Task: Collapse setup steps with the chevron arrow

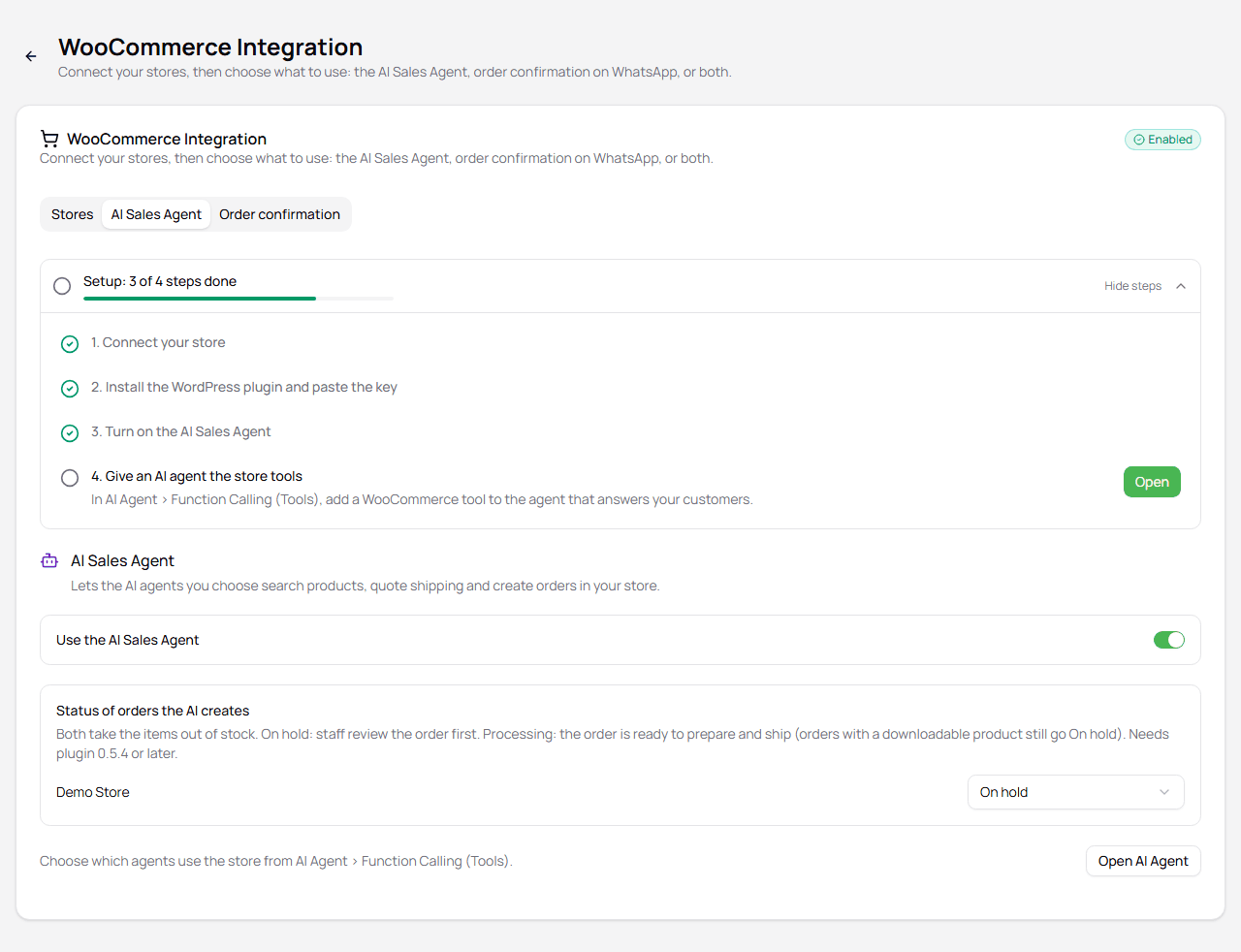Action: tap(1181, 286)
